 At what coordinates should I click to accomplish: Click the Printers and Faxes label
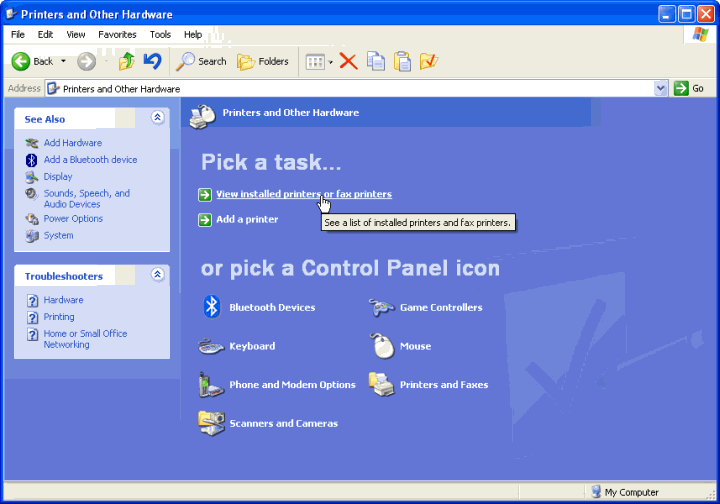tap(444, 385)
